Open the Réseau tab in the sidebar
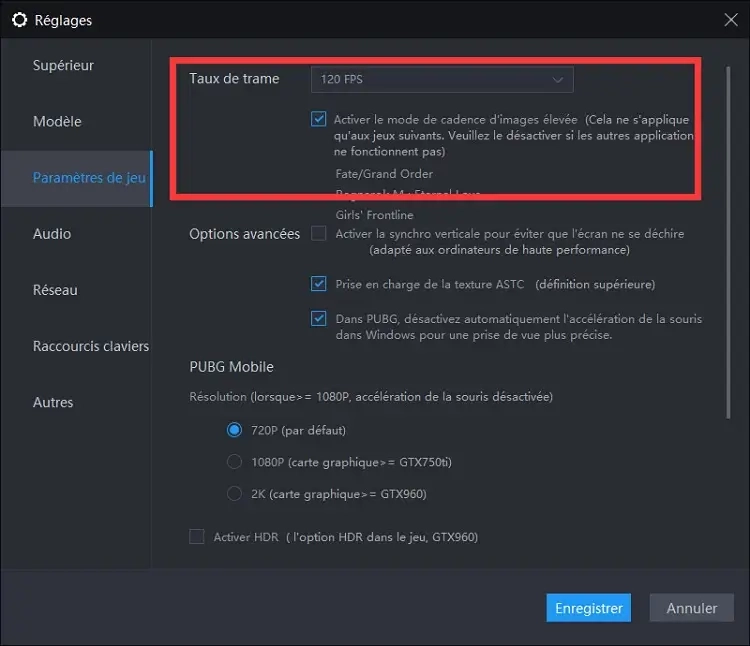The height and width of the screenshot is (646, 750). tap(55, 290)
